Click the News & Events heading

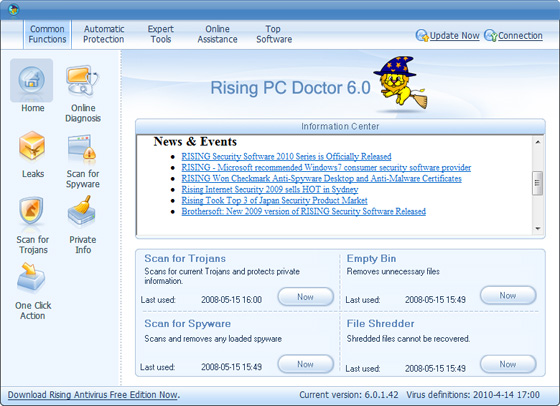pos(195,141)
